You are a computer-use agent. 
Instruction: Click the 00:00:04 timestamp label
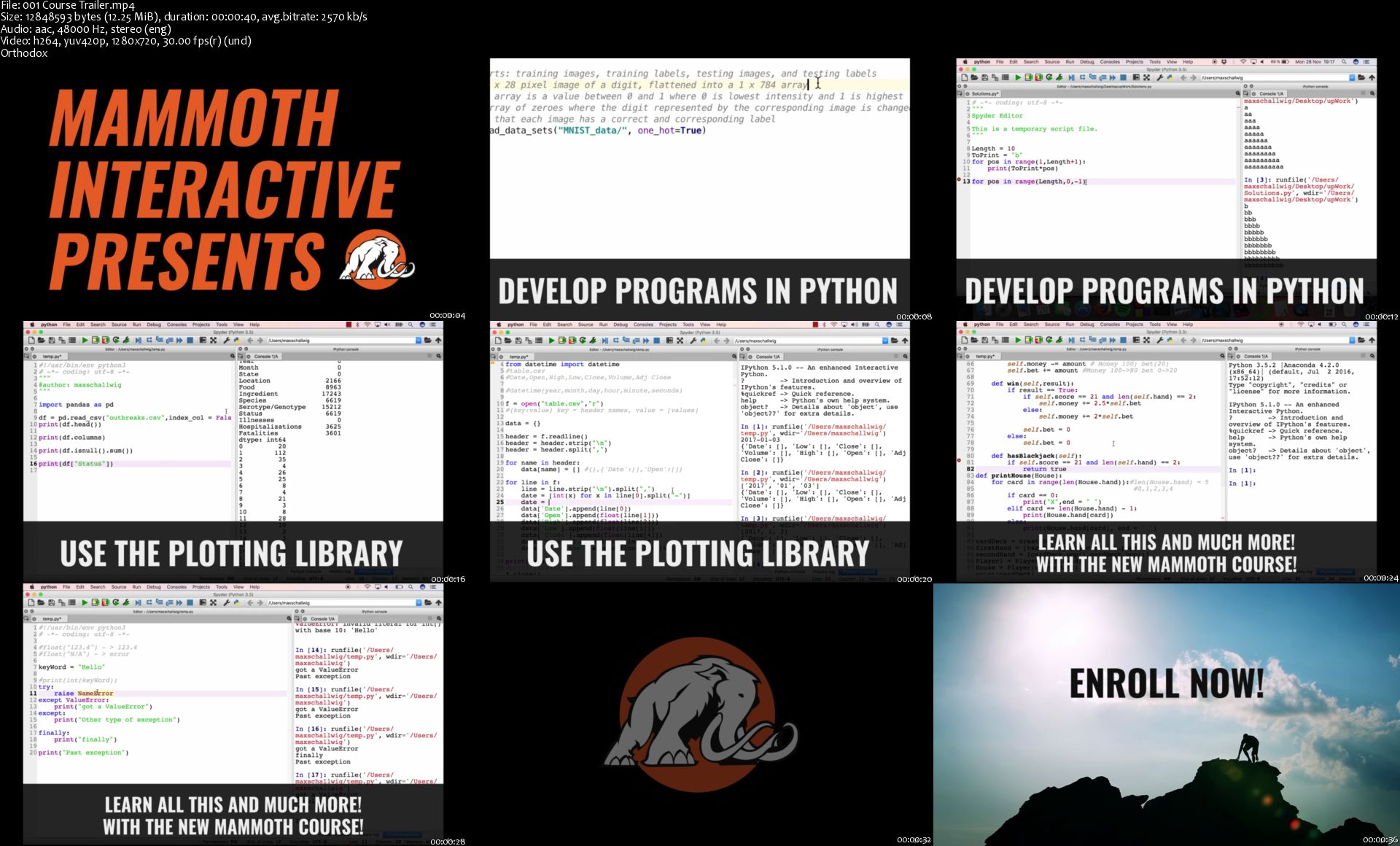point(447,315)
